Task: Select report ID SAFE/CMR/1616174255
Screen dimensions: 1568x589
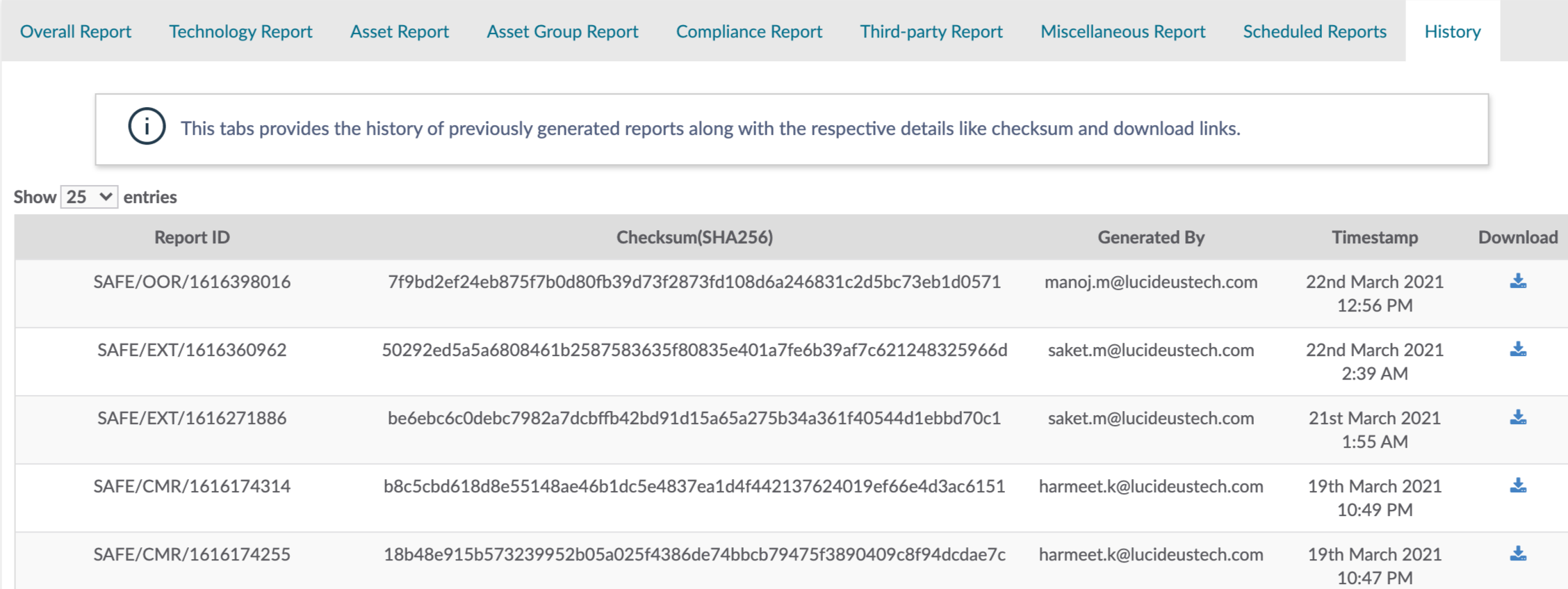Action: [192, 554]
